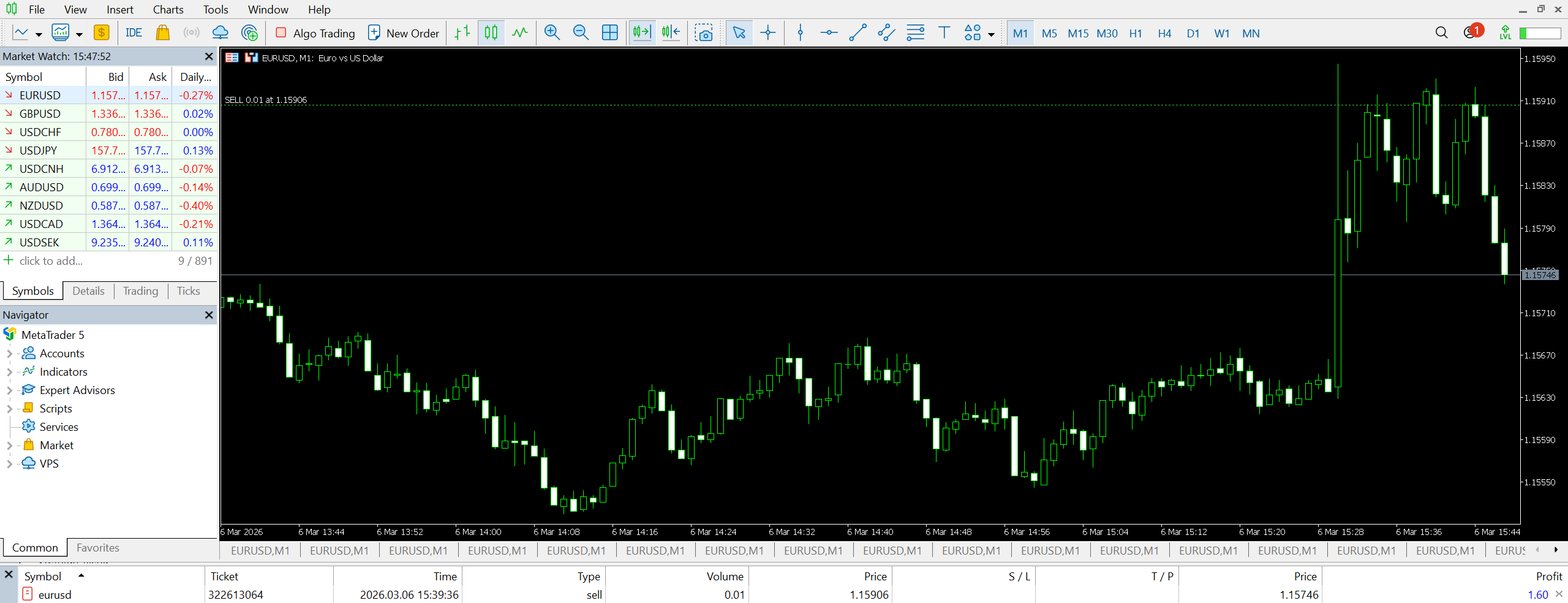Viewport: 1568px width, 603px height.
Task: Open the trading signals icon
Action: pos(191,33)
